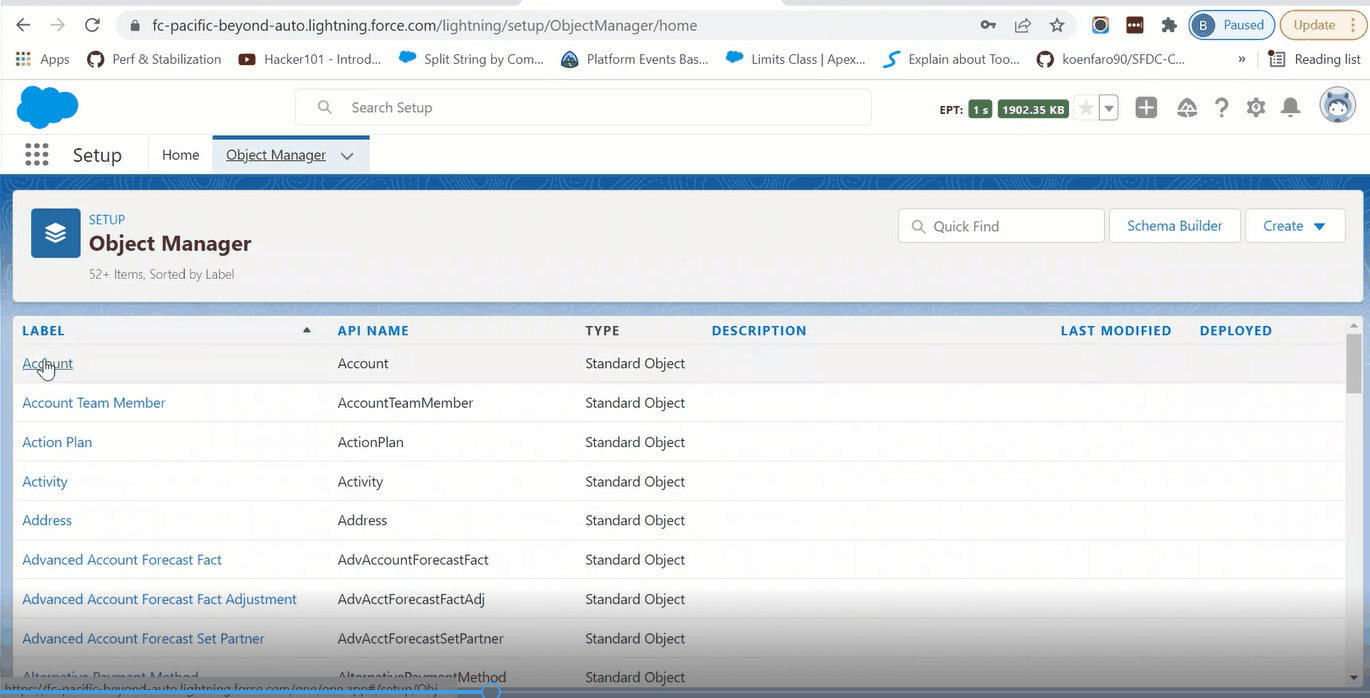Click the browser back arrow
Image resolution: width=1370 pixels, height=698 pixels.
click(x=23, y=25)
